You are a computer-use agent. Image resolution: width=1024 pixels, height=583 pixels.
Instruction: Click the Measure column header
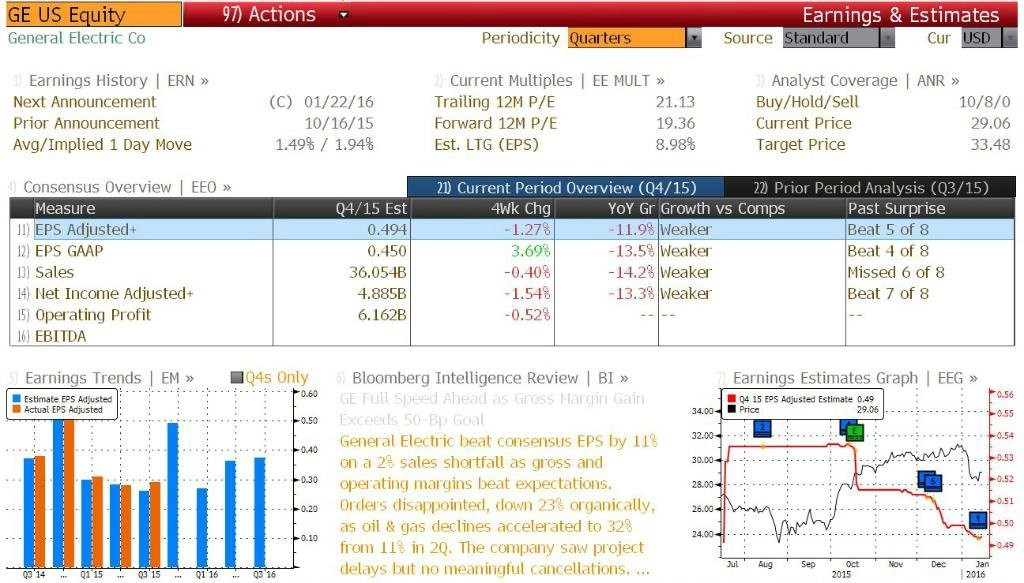point(153,208)
